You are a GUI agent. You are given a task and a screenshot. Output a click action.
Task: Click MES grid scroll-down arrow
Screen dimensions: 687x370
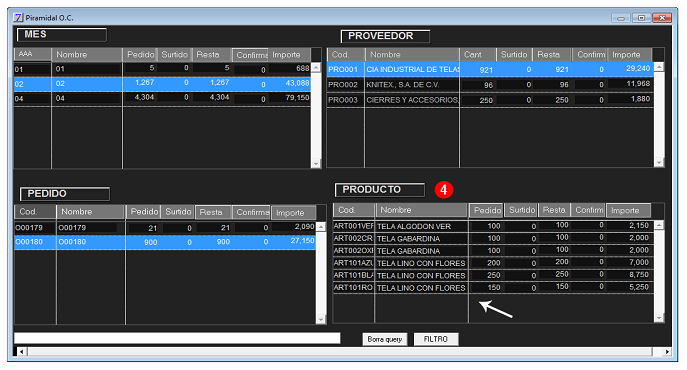pyautogui.click(x=316, y=164)
